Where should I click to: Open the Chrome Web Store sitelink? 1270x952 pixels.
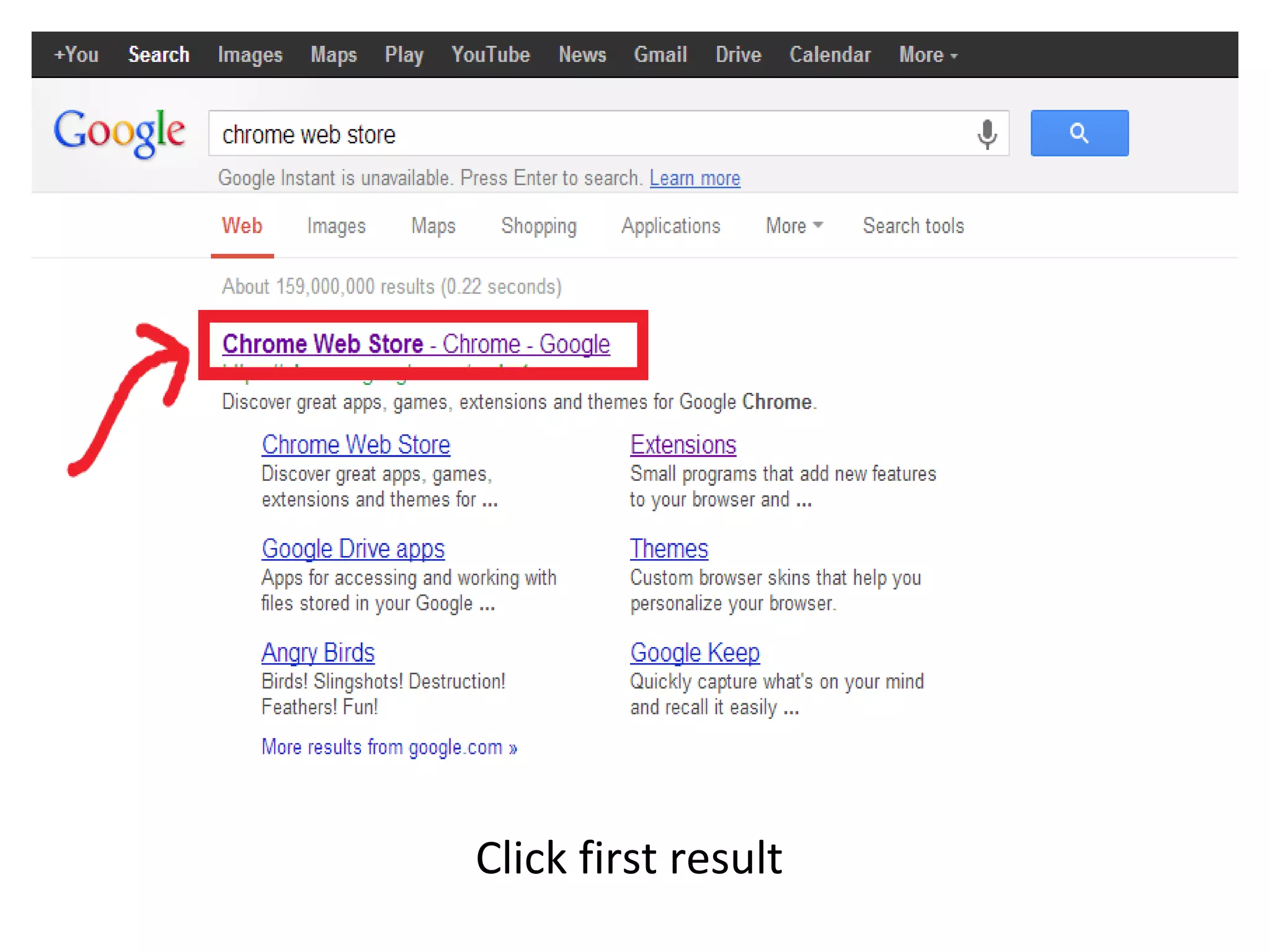pyautogui.click(x=356, y=445)
